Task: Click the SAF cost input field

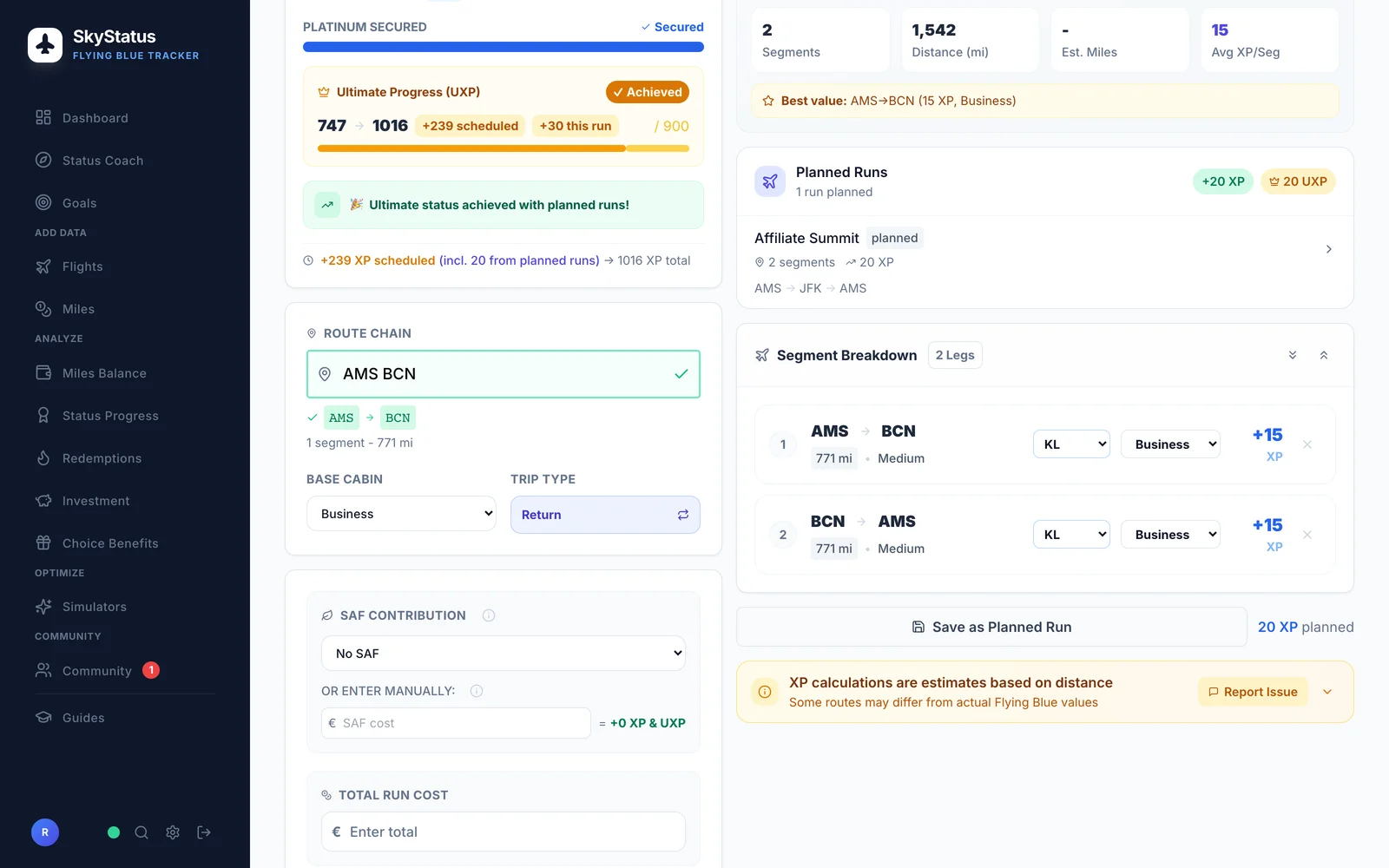Action: (x=456, y=723)
